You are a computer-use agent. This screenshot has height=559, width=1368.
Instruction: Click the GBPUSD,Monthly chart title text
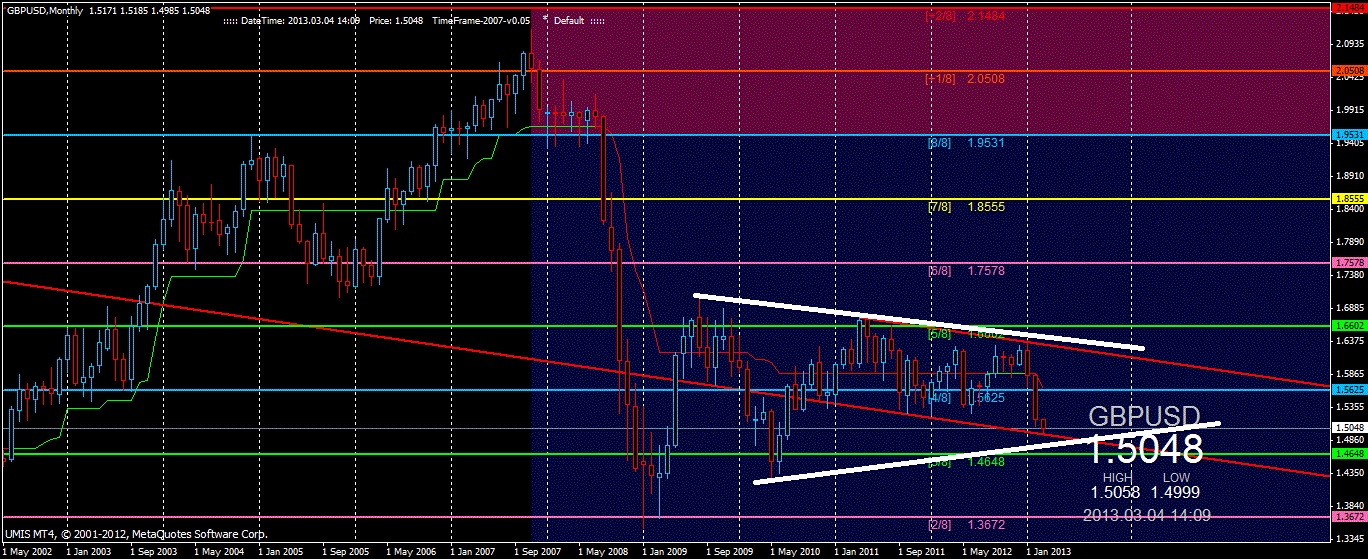(46, 9)
